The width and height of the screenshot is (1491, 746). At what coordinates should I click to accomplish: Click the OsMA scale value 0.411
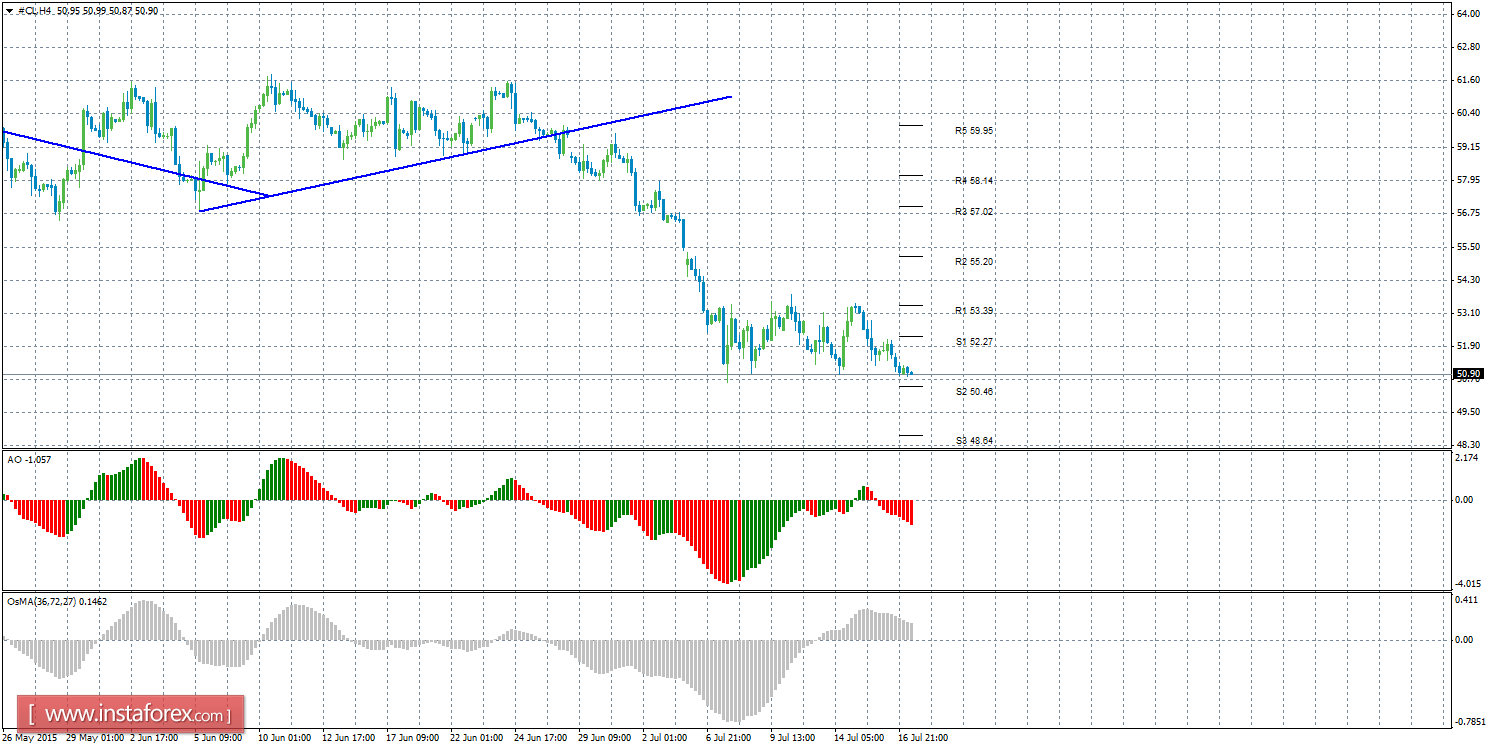tap(1468, 600)
